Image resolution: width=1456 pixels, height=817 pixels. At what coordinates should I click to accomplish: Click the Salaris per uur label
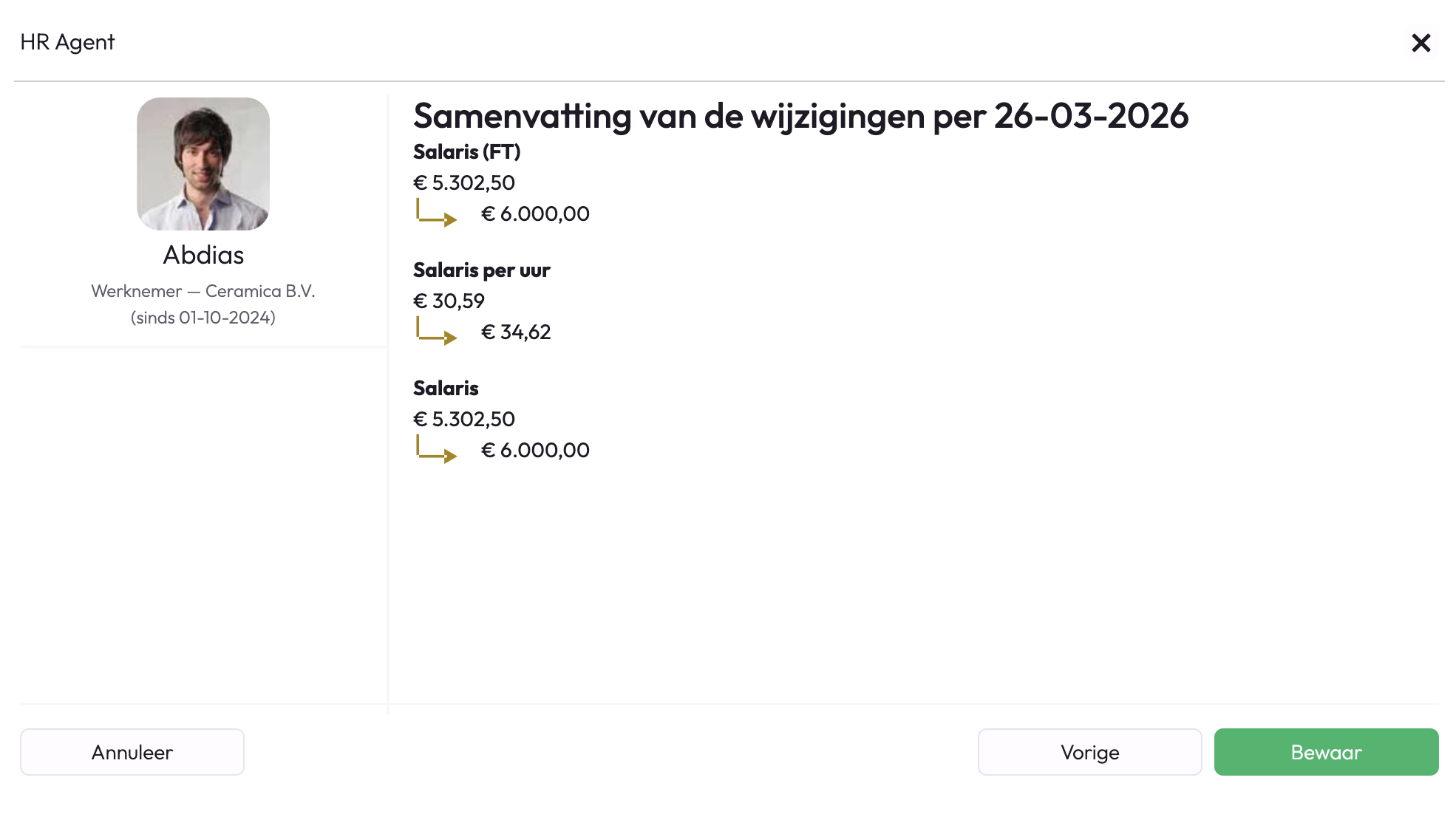[x=481, y=270]
